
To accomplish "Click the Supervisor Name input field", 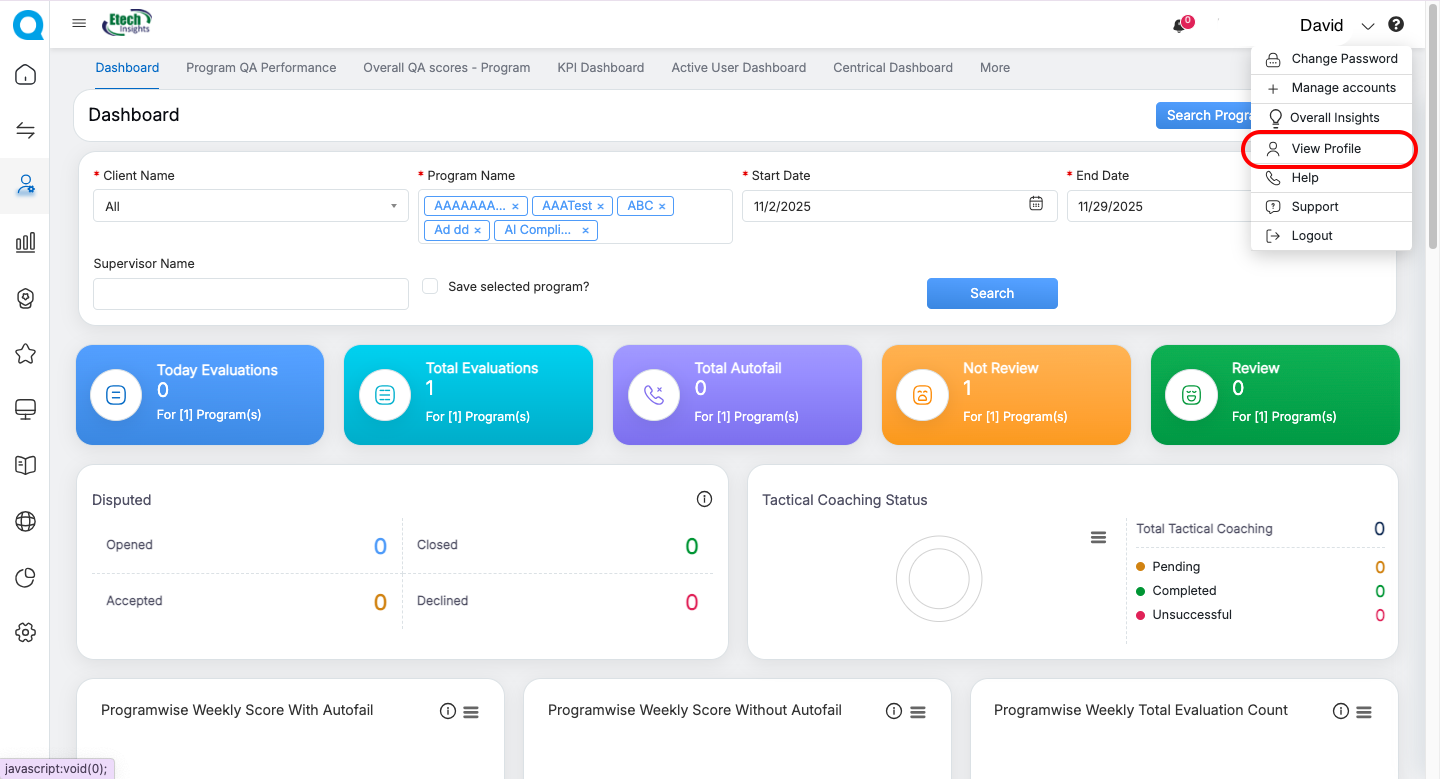I will coord(250,294).
